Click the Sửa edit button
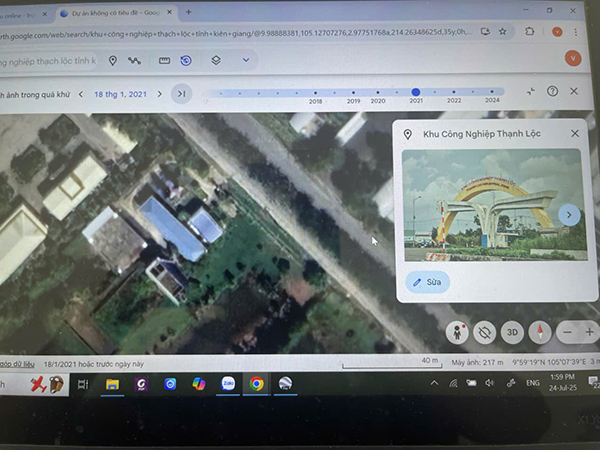The width and height of the screenshot is (600, 450). pos(429,283)
